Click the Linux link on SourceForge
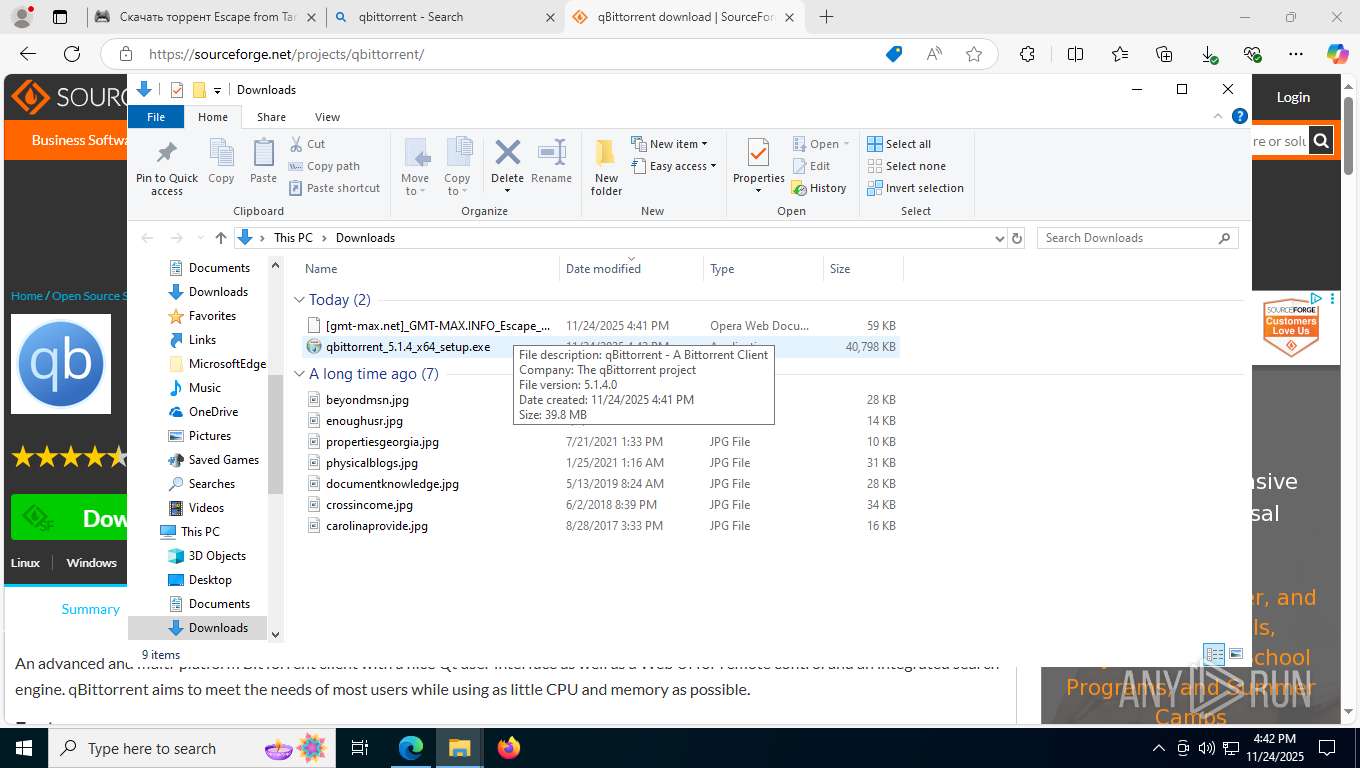This screenshot has height=768, width=1360. (25, 563)
